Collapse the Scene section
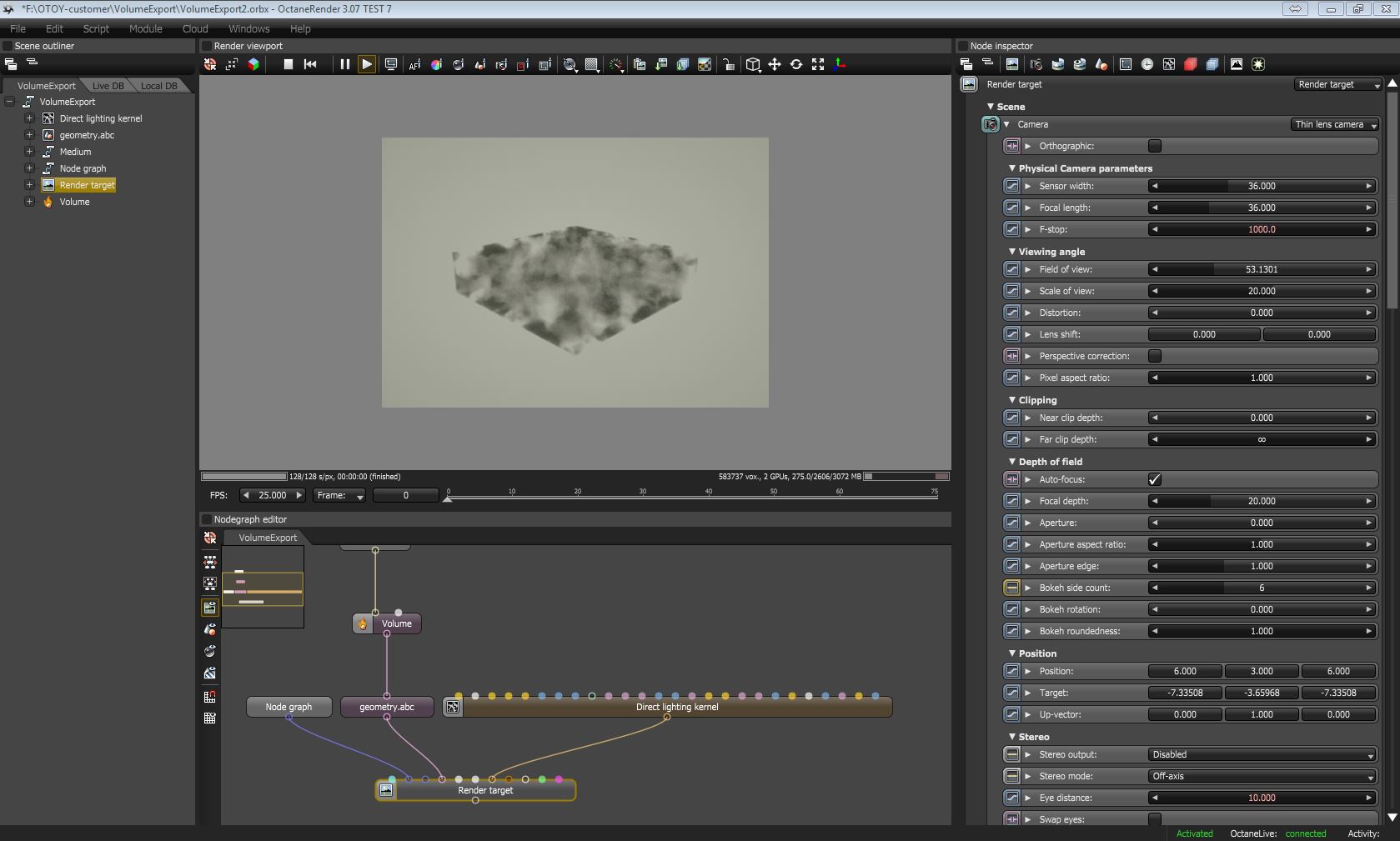The image size is (1400, 841). tap(991, 107)
